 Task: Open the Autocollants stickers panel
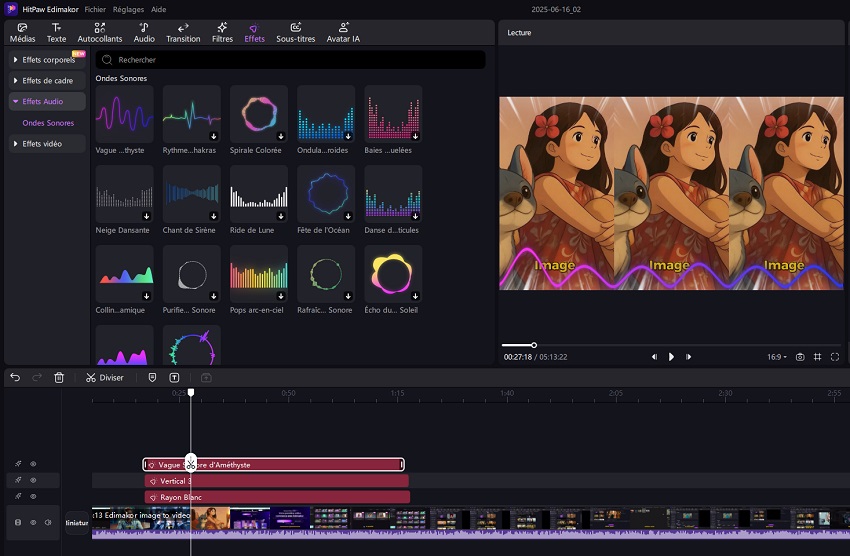point(100,33)
